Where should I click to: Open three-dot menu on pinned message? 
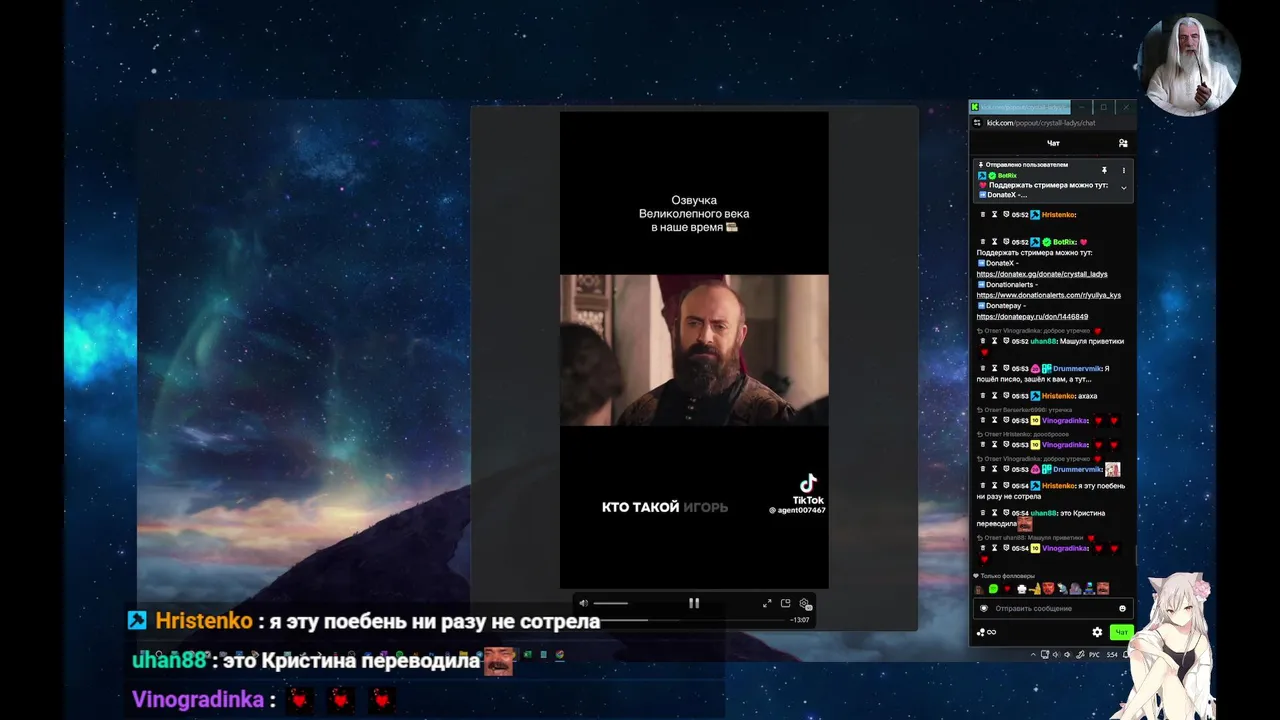pyautogui.click(x=1123, y=170)
